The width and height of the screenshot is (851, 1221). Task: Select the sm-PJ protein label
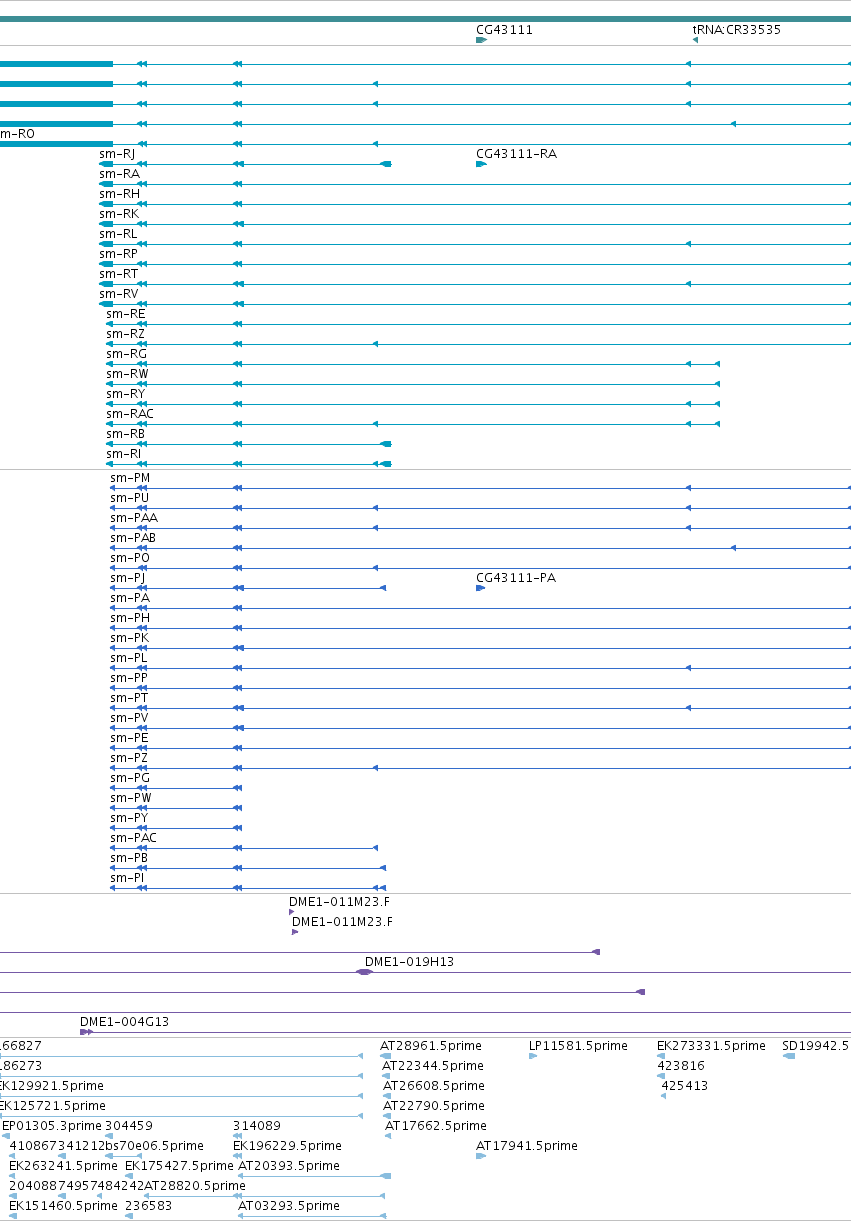pos(128,578)
